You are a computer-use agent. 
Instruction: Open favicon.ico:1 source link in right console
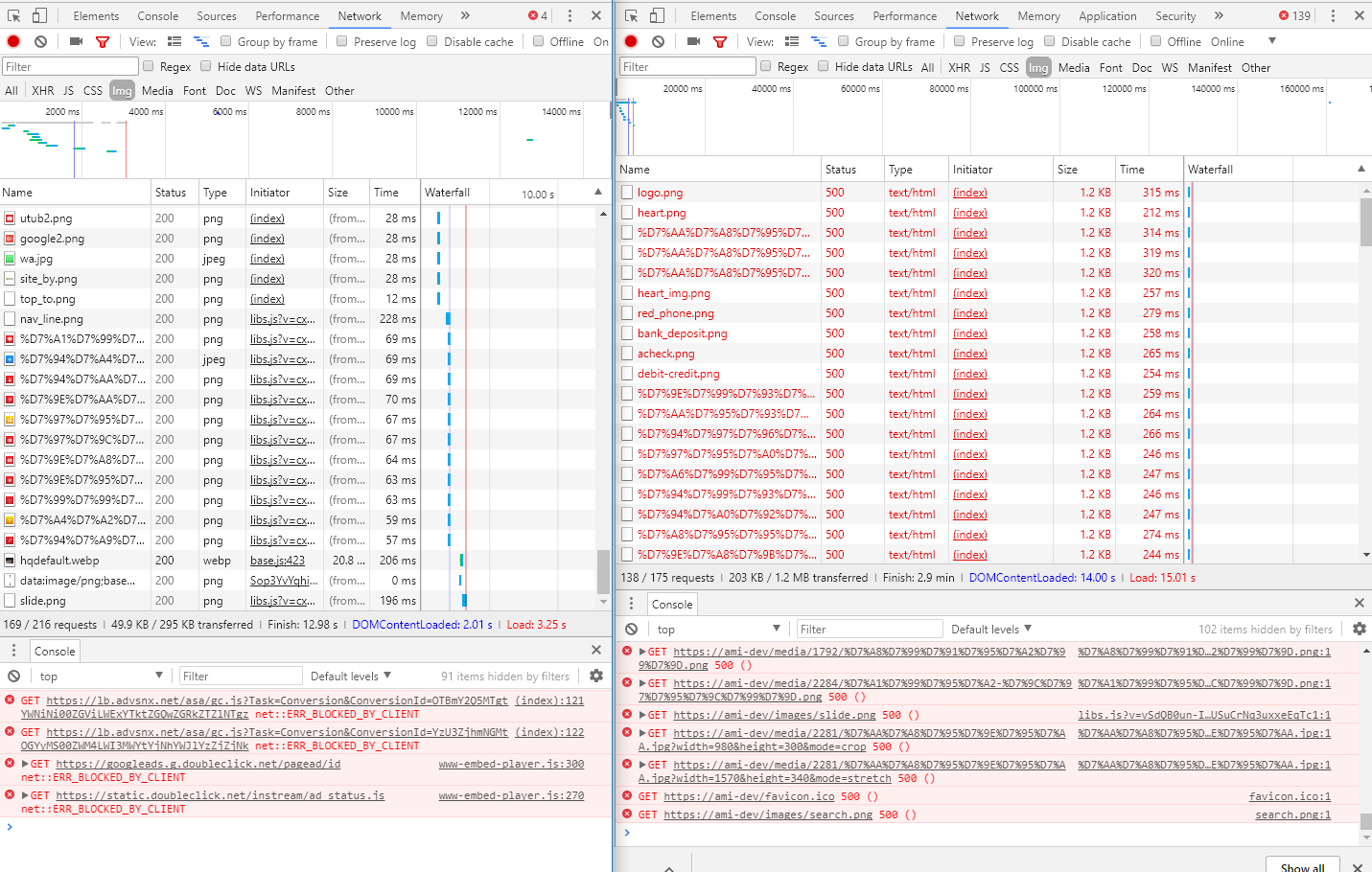click(1289, 796)
